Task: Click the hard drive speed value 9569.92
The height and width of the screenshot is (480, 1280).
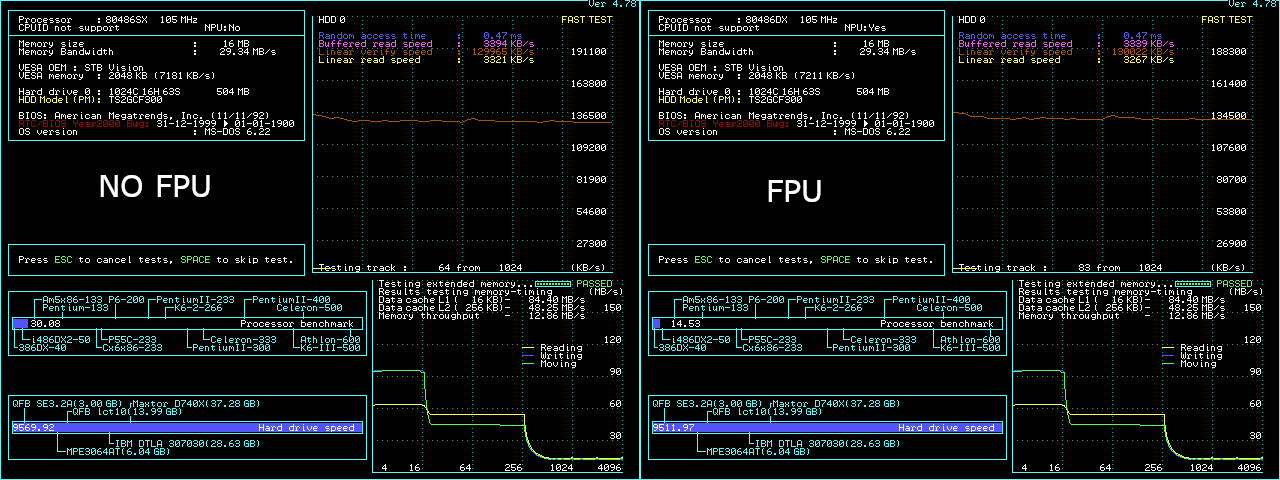Action: tap(34, 428)
